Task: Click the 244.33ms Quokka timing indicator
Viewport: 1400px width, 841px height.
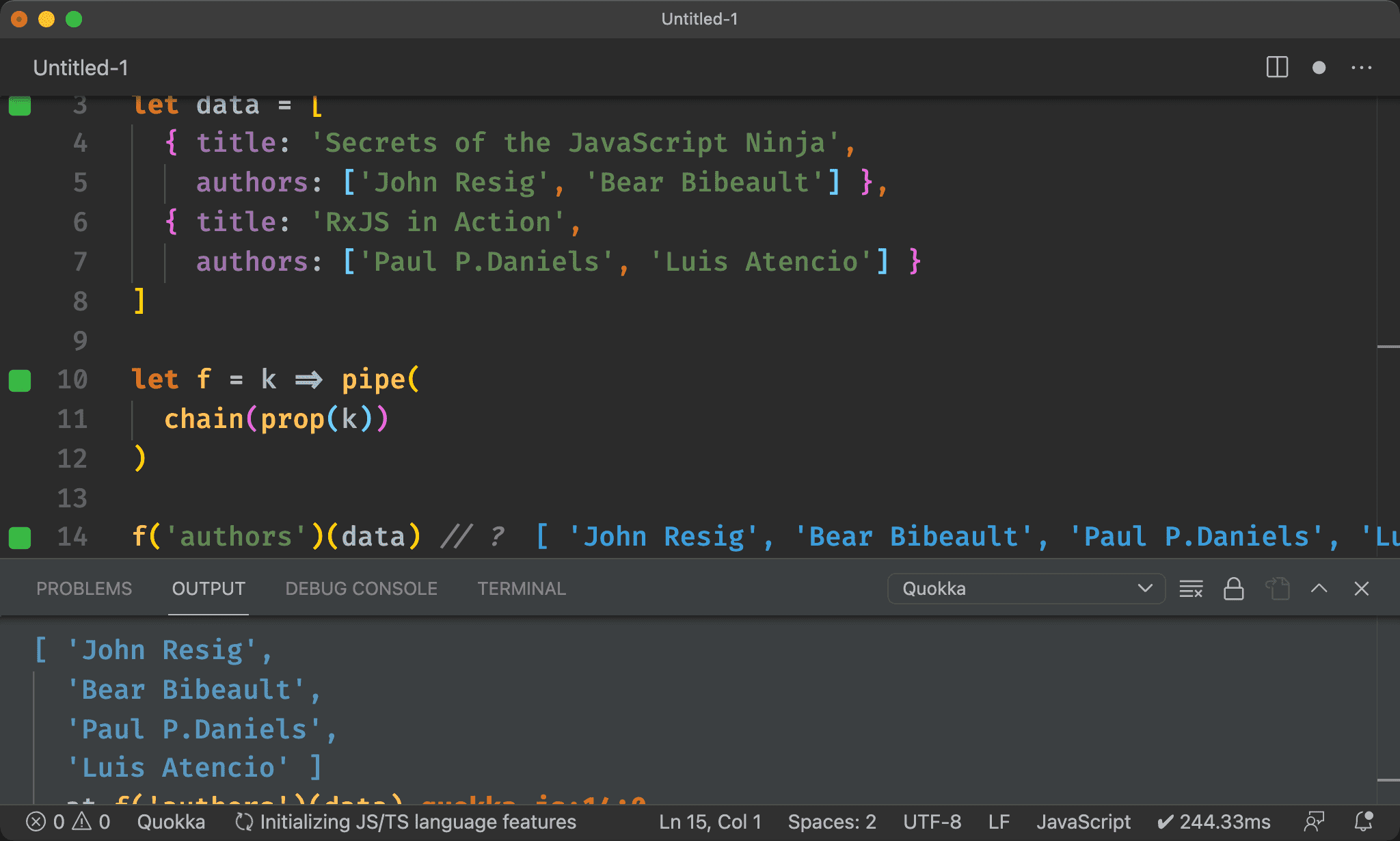Action: [1213, 822]
